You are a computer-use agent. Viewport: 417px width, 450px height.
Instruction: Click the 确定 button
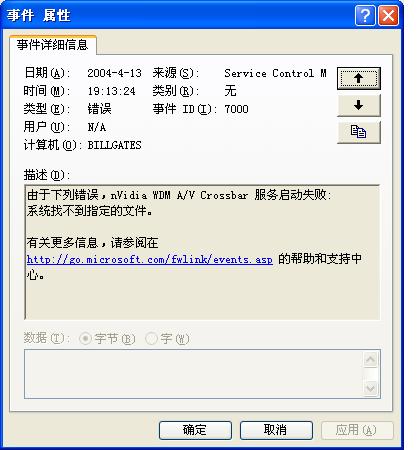(195, 430)
